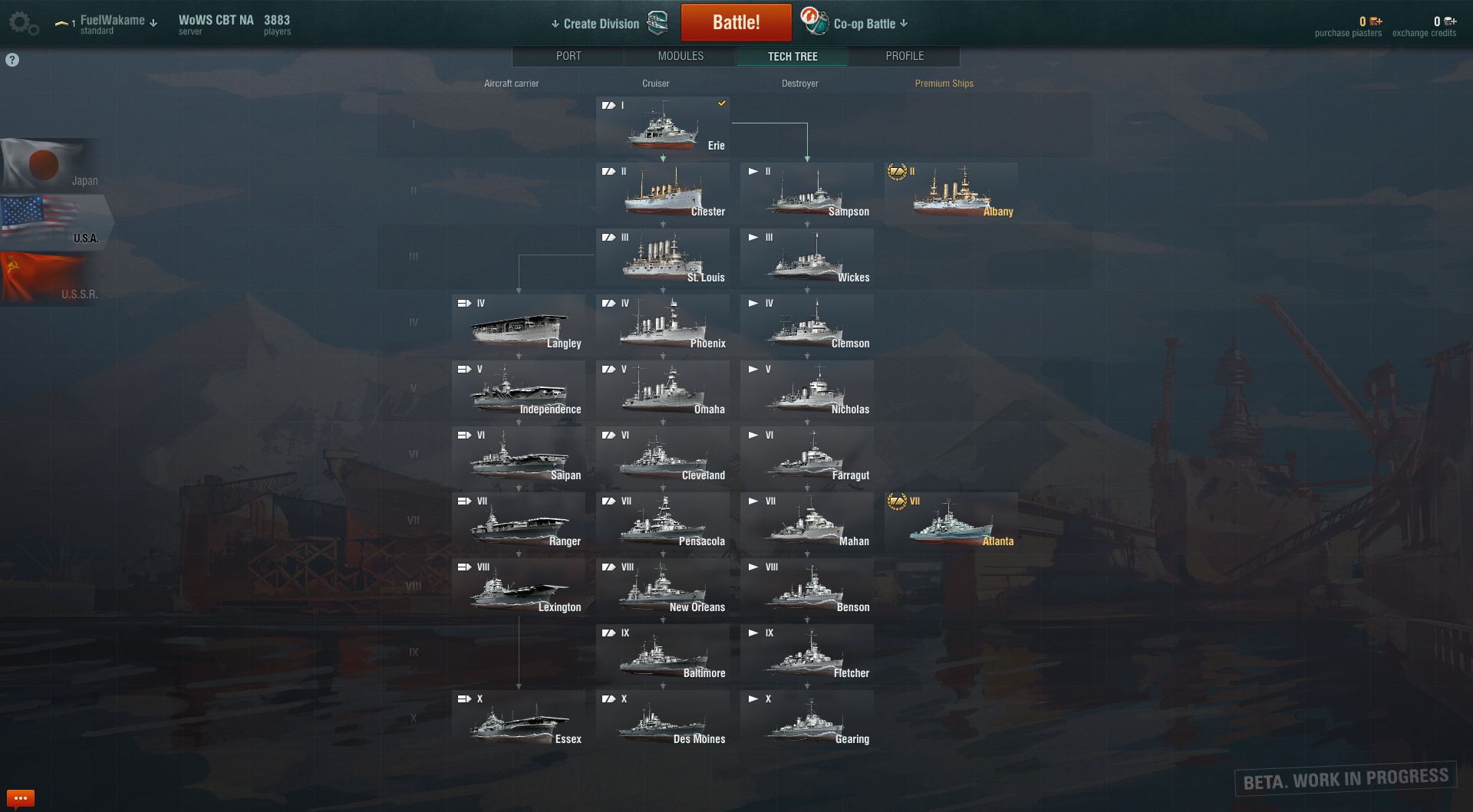Switch to the MODULES tab
Viewport: 1473px width, 812px height.
click(x=680, y=56)
